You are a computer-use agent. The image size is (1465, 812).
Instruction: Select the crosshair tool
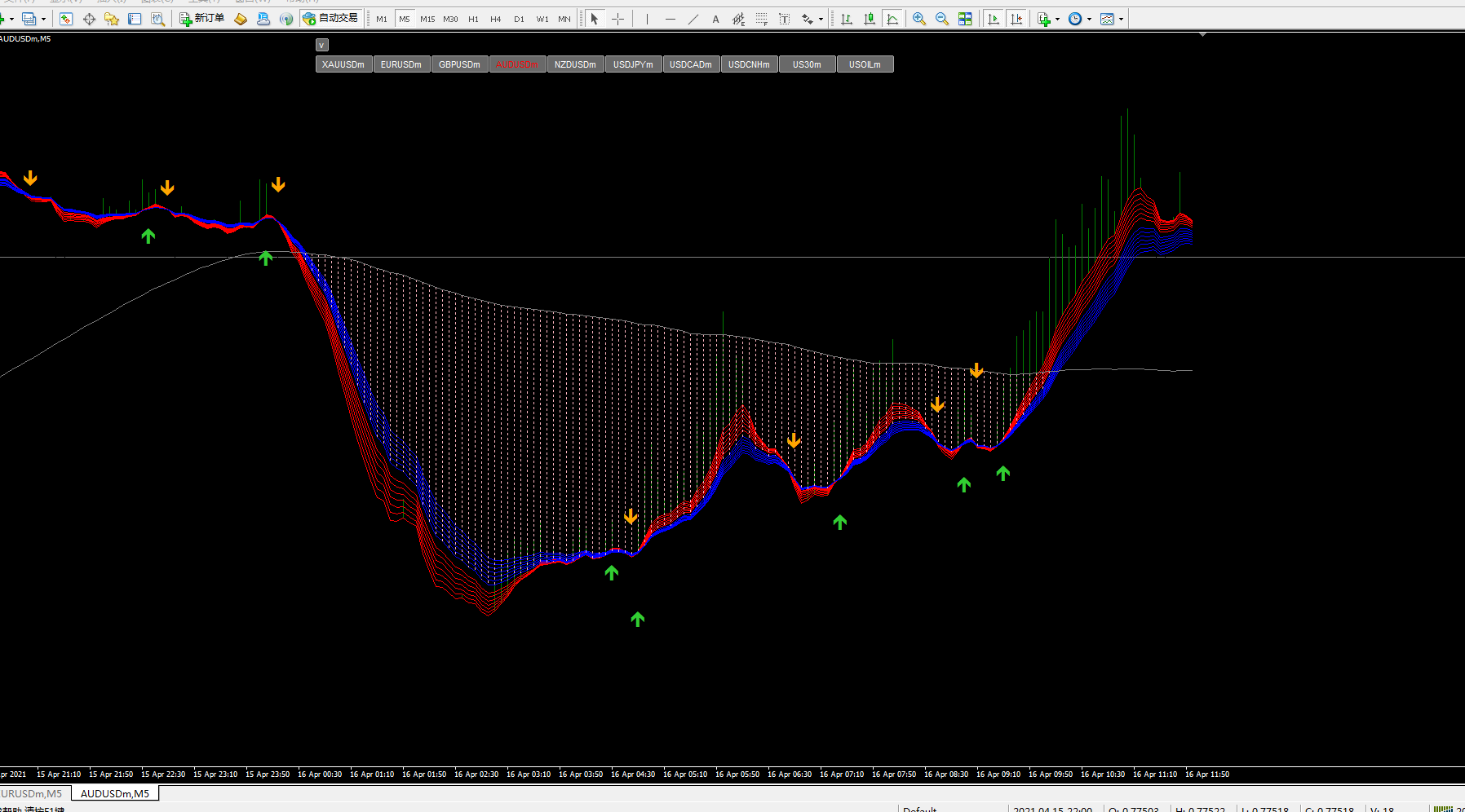tap(617, 19)
